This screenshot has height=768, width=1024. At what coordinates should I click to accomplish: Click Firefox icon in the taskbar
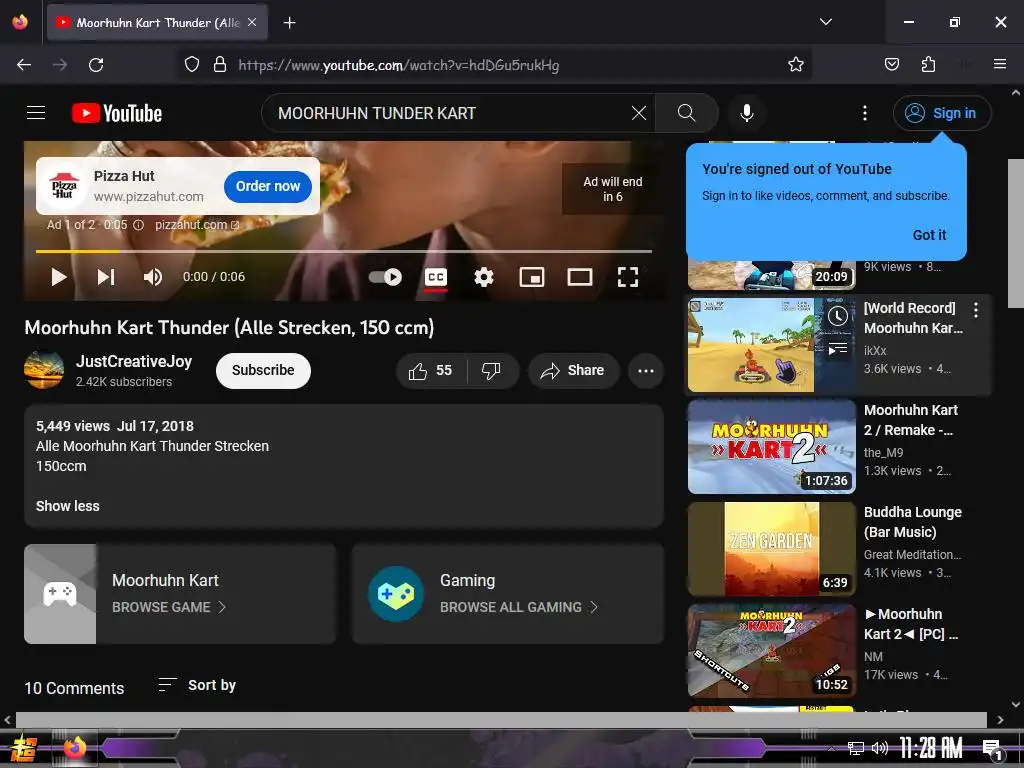[x=75, y=747]
